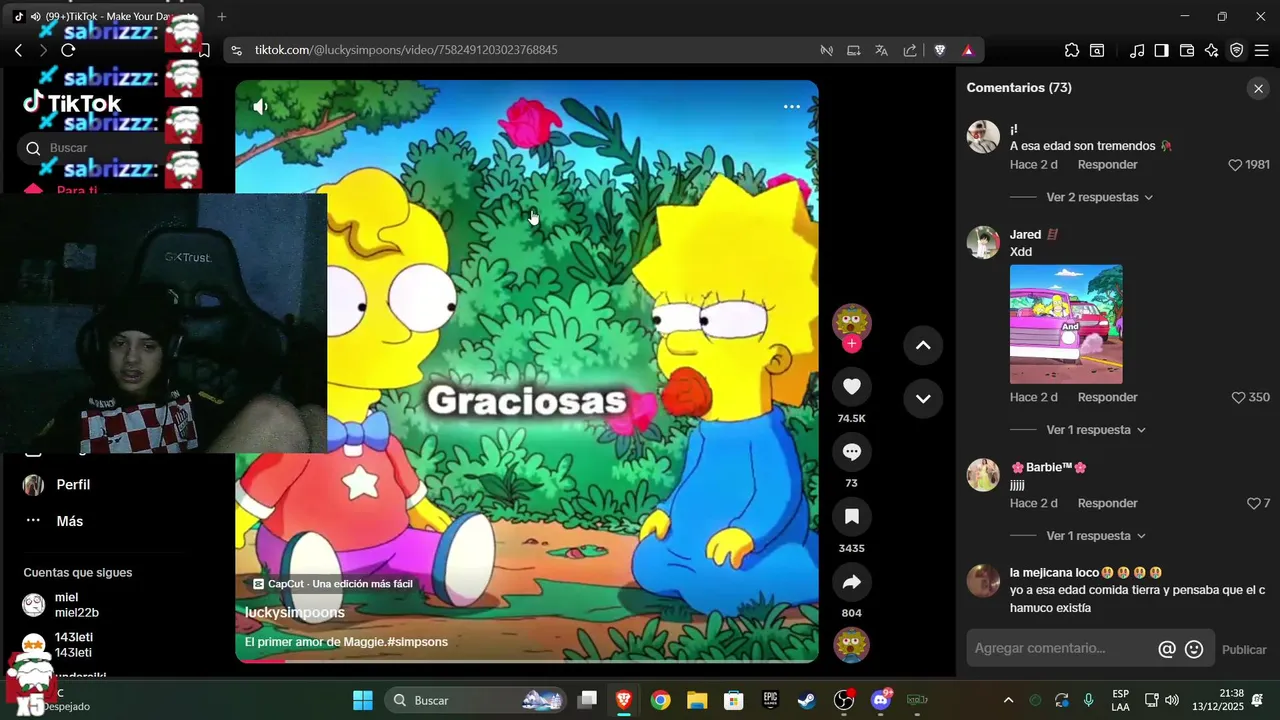The image size is (1280, 720).
Task: Toggle the browser sidebar panel
Action: tap(1161, 50)
